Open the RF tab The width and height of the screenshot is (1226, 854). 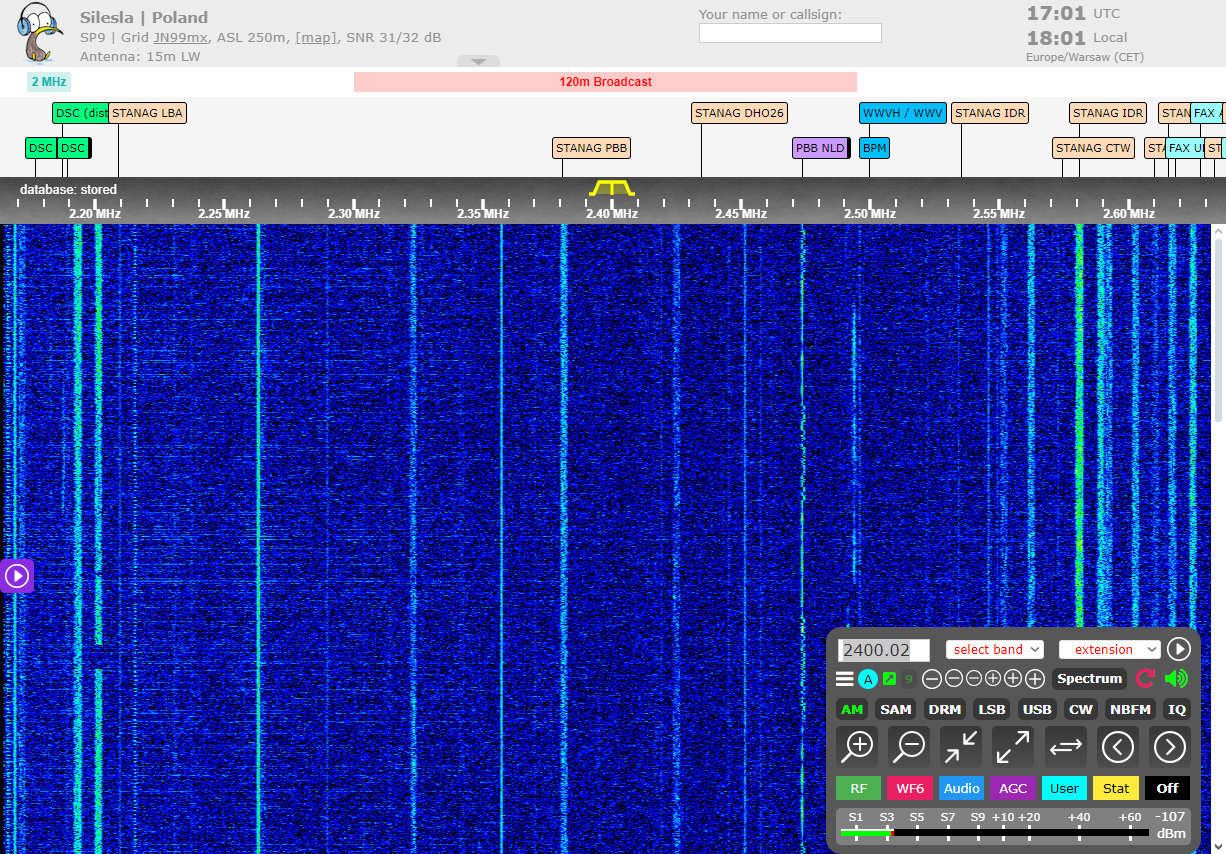(x=859, y=788)
